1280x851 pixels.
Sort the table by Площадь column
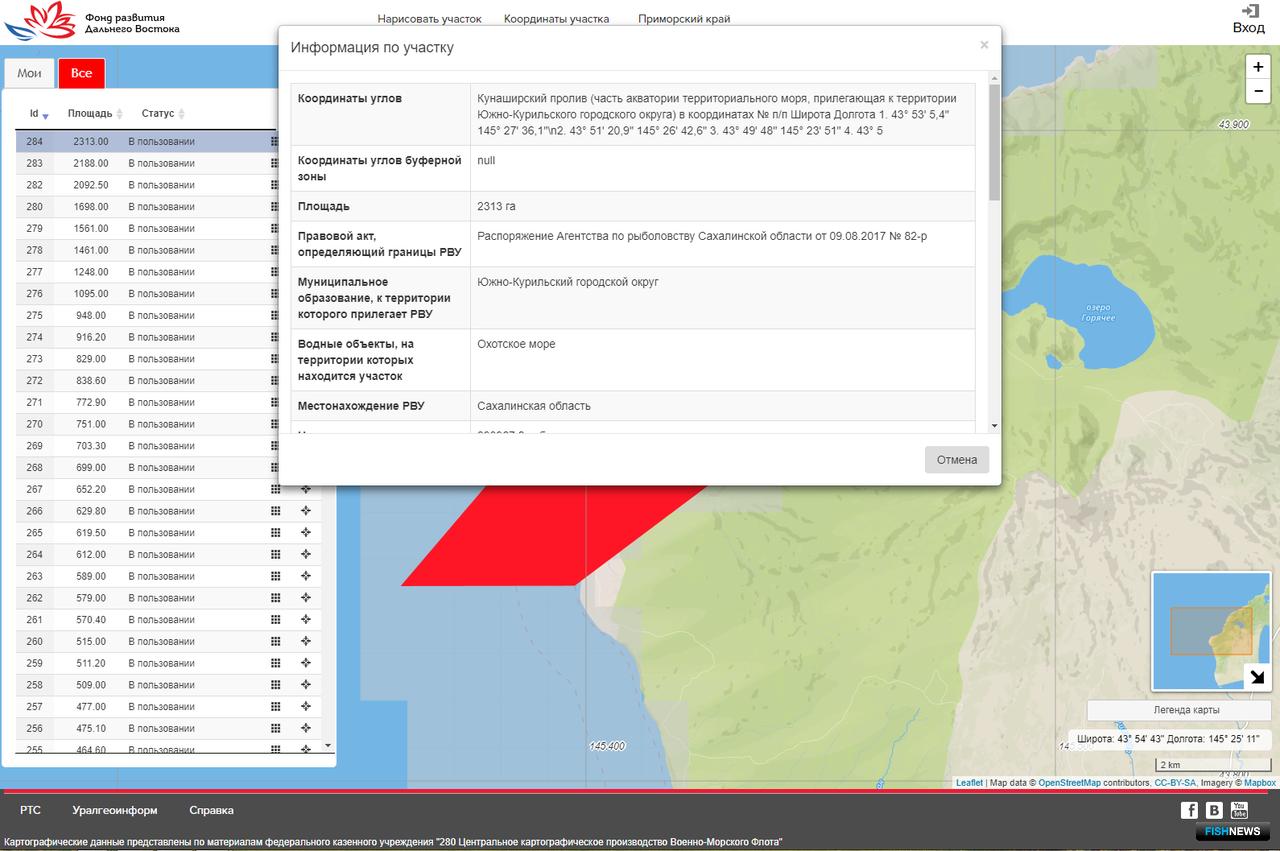click(x=95, y=114)
